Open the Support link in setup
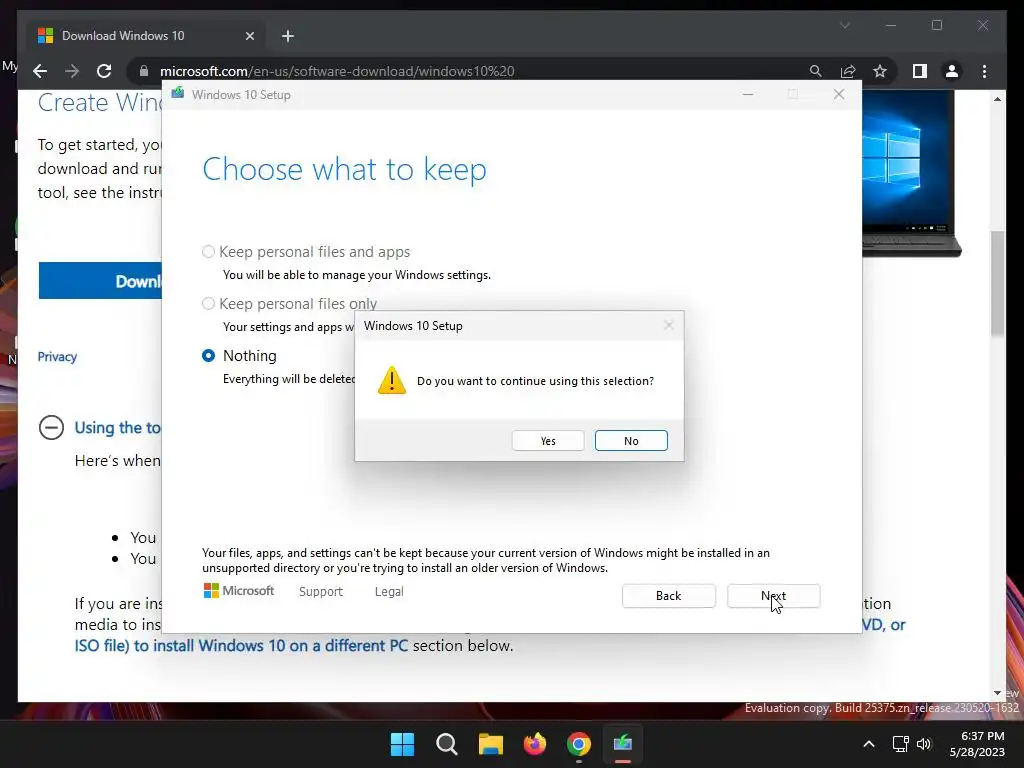 321,592
